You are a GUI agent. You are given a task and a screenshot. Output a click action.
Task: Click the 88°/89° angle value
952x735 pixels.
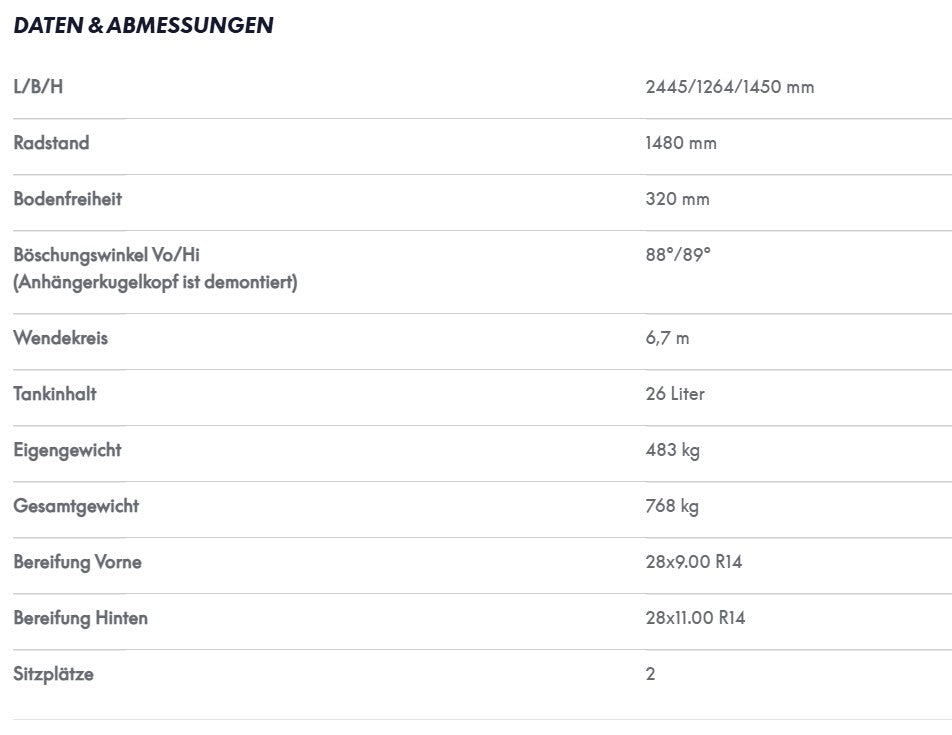click(678, 254)
